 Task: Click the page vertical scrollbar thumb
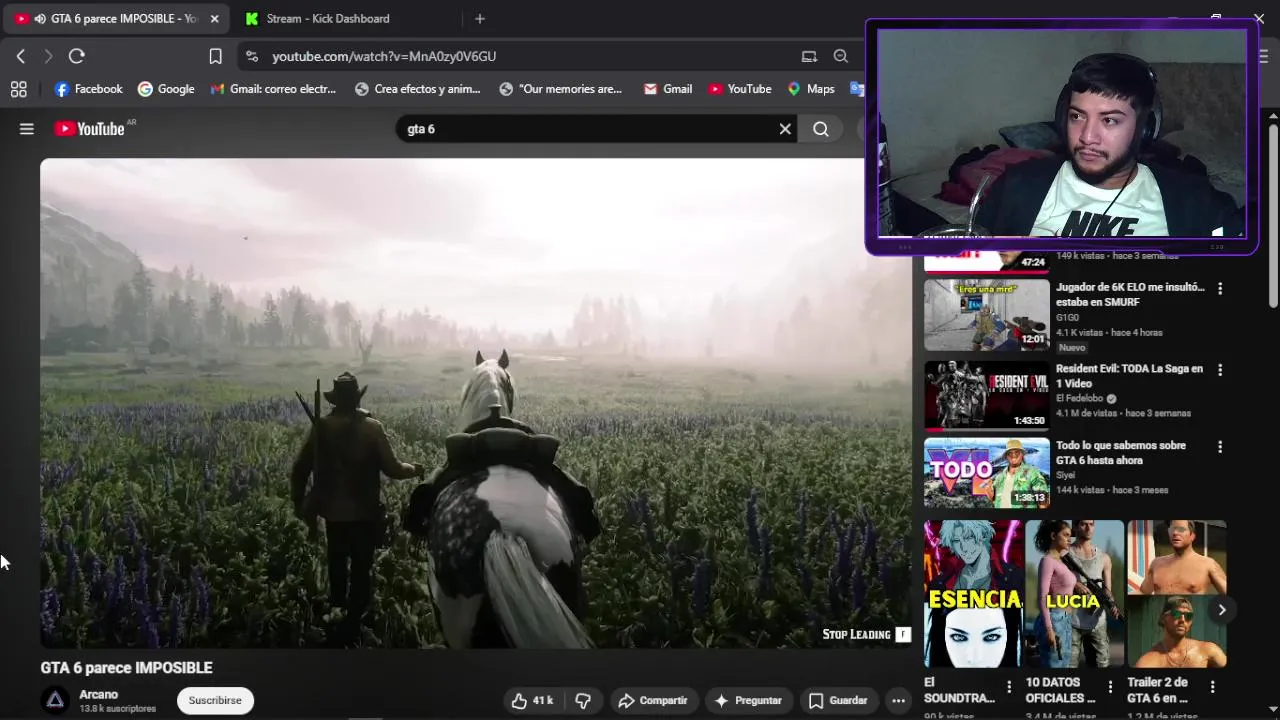point(1273,215)
